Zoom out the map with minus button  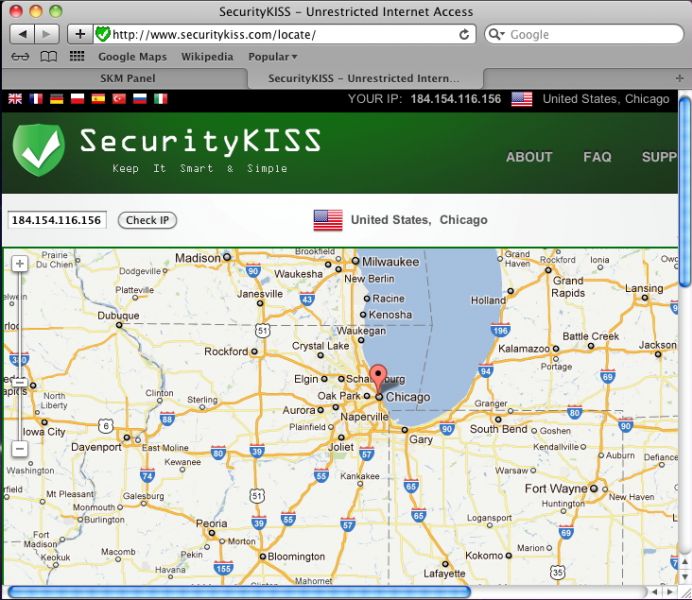click(19, 449)
